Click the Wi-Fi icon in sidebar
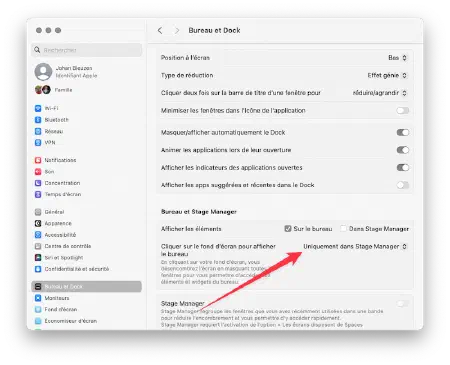This screenshot has width=450, height=365. pos(38,108)
